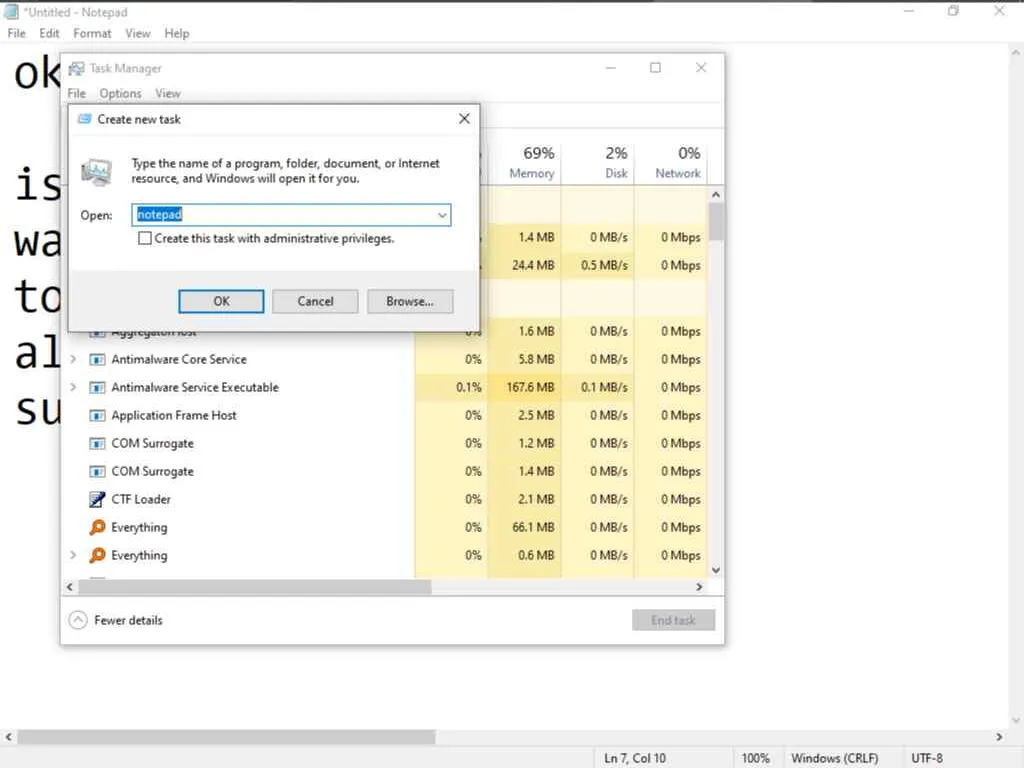Click 100% zoom in Notepad status bar

click(756, 758)
